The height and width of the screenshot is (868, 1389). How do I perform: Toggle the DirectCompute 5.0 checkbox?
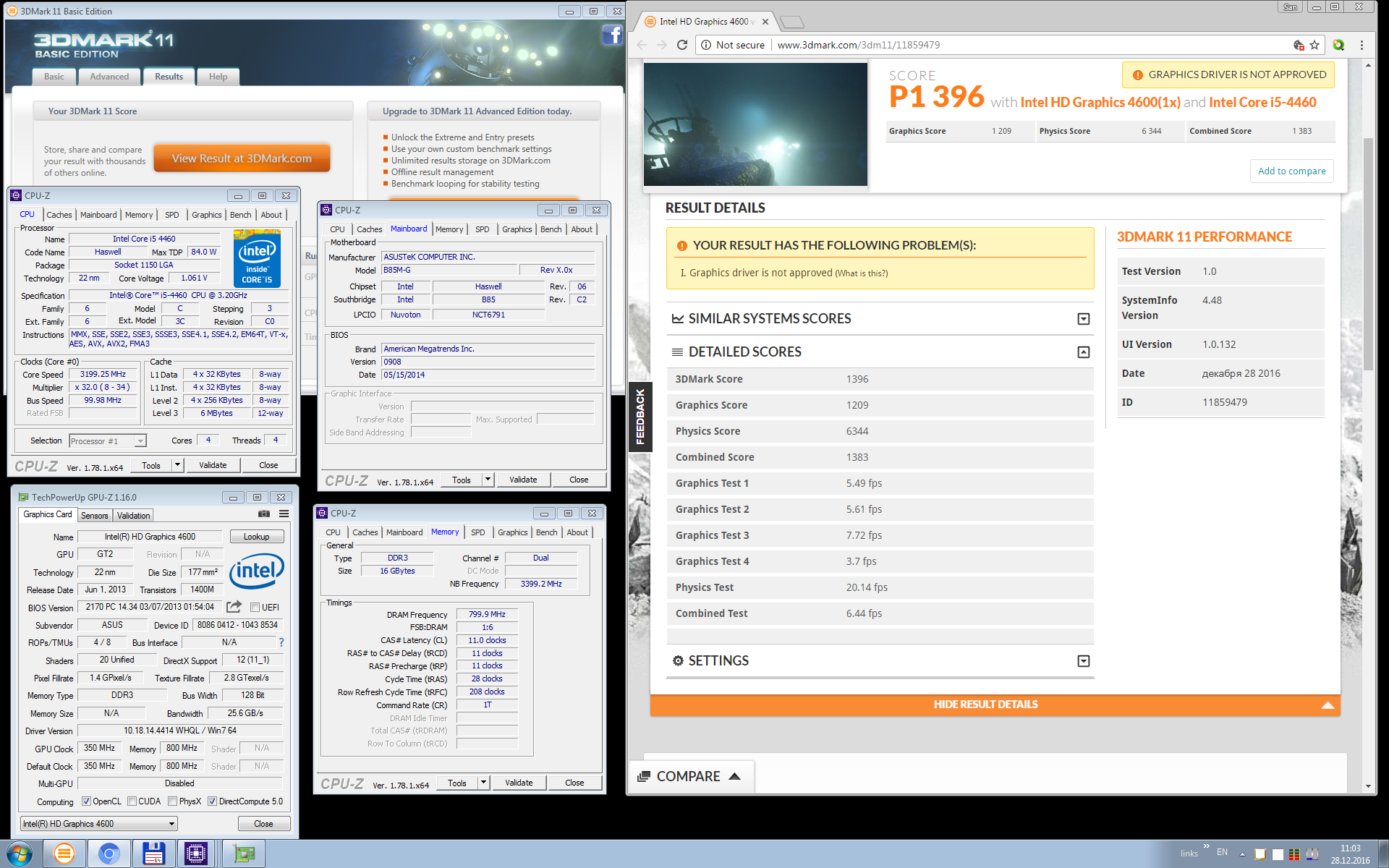[212, 801]
